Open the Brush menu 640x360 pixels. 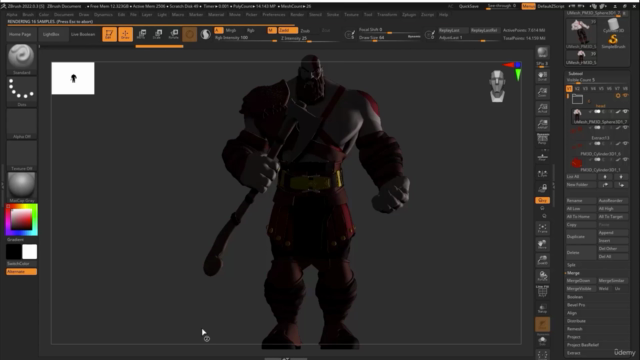pos(28,14)
